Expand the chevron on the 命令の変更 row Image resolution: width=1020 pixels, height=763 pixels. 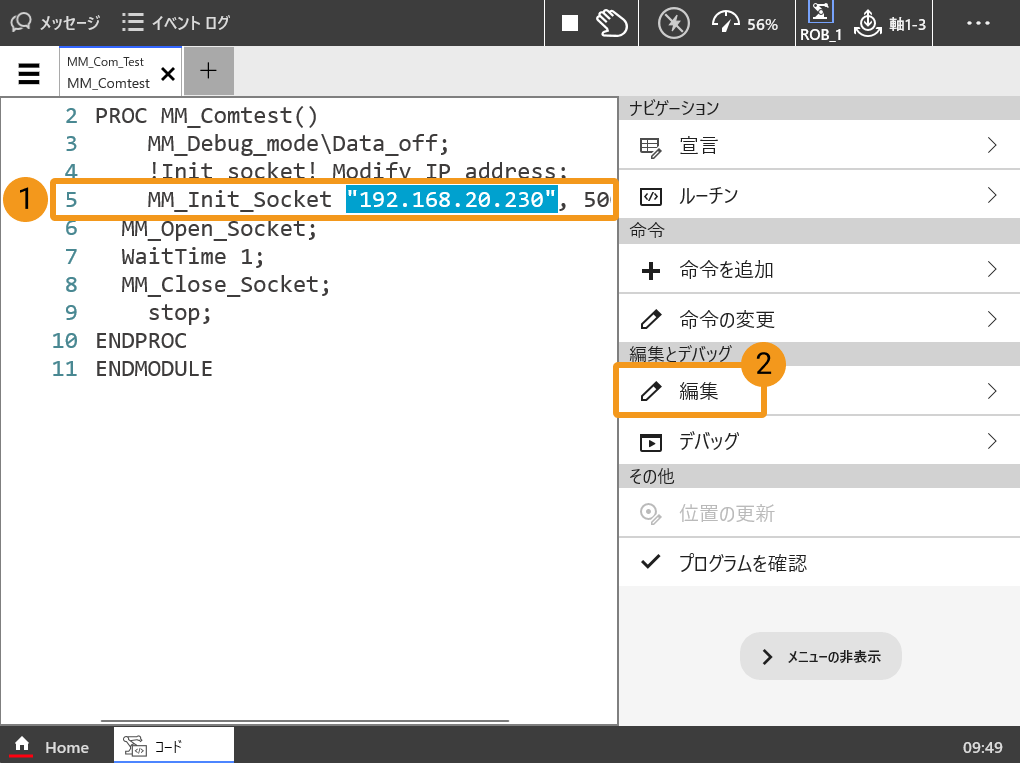[x=992, y=319]
